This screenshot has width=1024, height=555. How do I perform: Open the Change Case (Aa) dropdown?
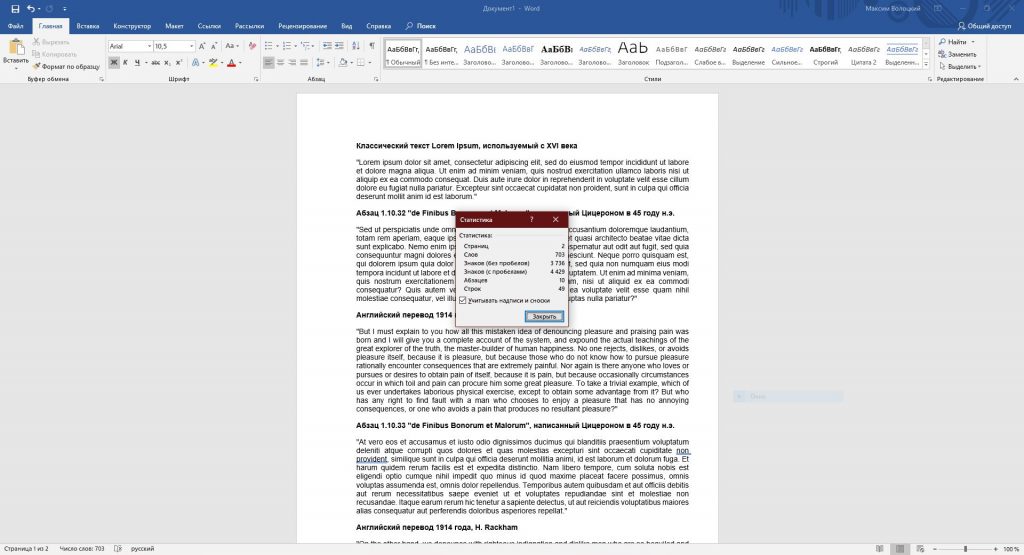[x=231, y=46]
